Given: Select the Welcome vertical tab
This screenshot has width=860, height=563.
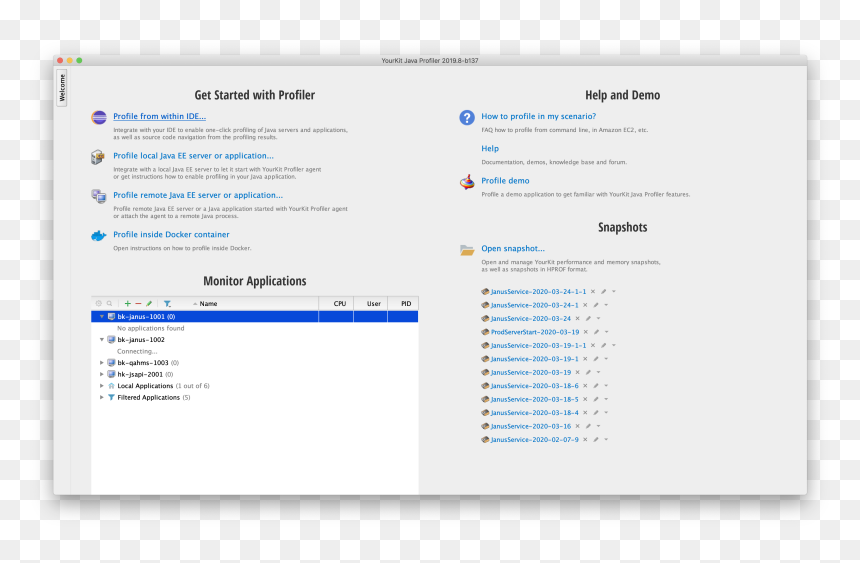Looking at the screenshot, I should click(x=62, y=88).
